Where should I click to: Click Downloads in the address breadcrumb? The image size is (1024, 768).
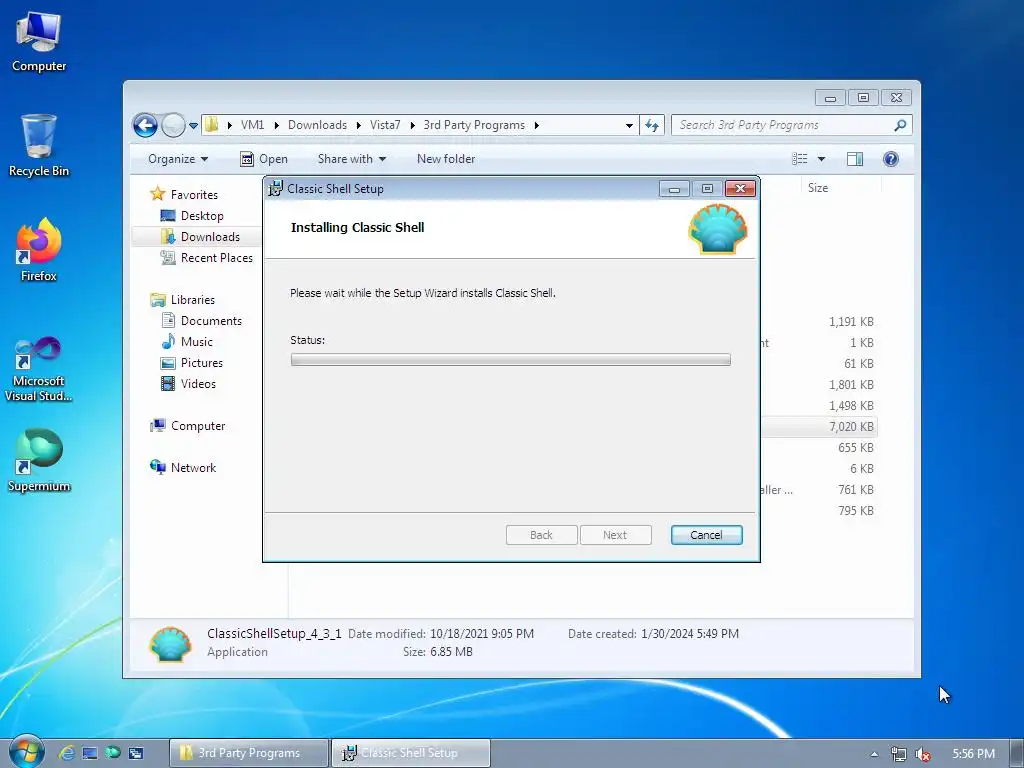pyautogui.click(x=317, y=125)
